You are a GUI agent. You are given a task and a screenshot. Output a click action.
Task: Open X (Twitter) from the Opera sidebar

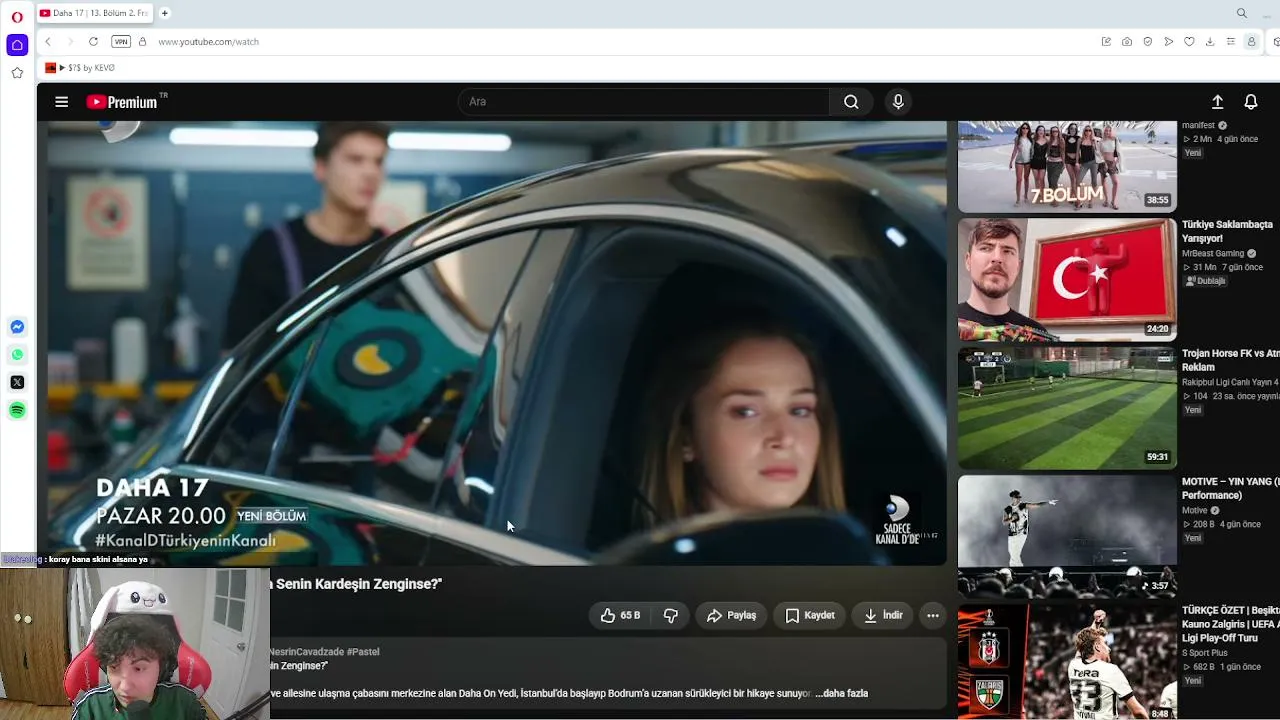[17, 382]
